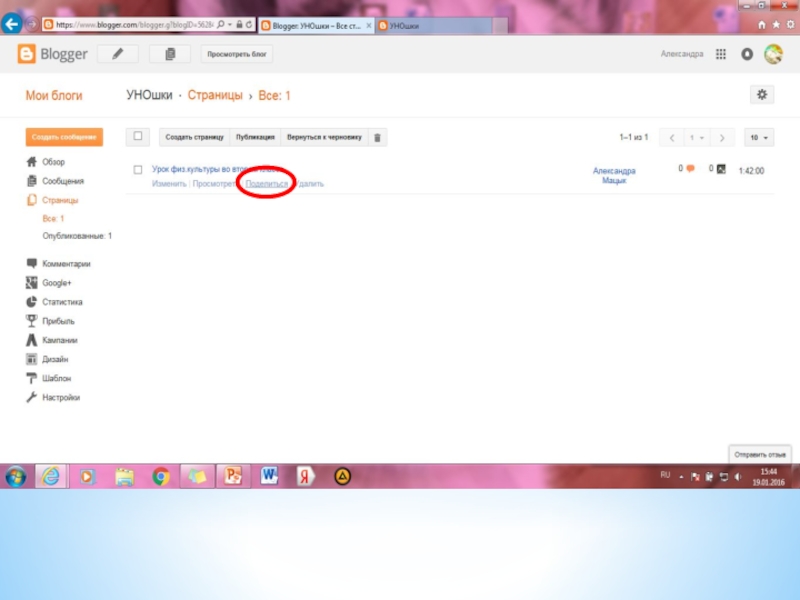The height and width of the screenshot is (600, 800).
Task: Show hidden tray icons arrow
Action: coord(681,477)
